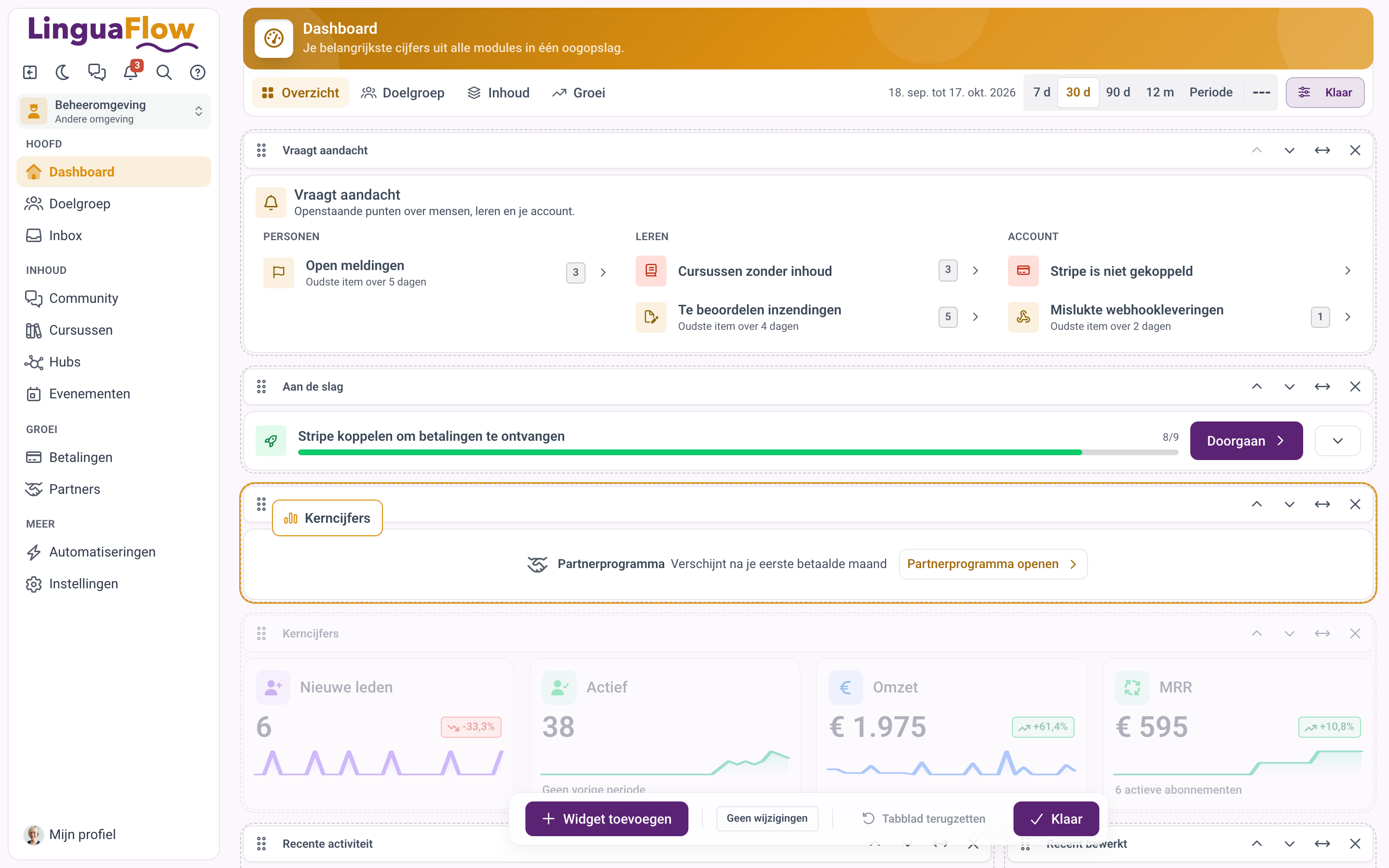Switch to the Groei tab
1389x868 pixels.
pos(578,93)
